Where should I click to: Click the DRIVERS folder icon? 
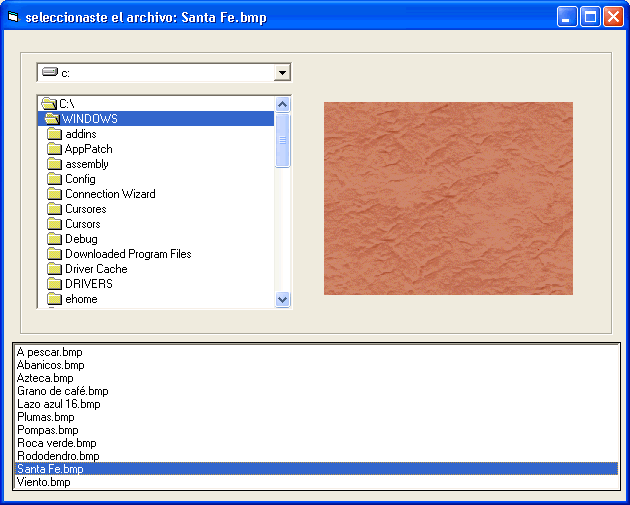click(x=54, y=284)
